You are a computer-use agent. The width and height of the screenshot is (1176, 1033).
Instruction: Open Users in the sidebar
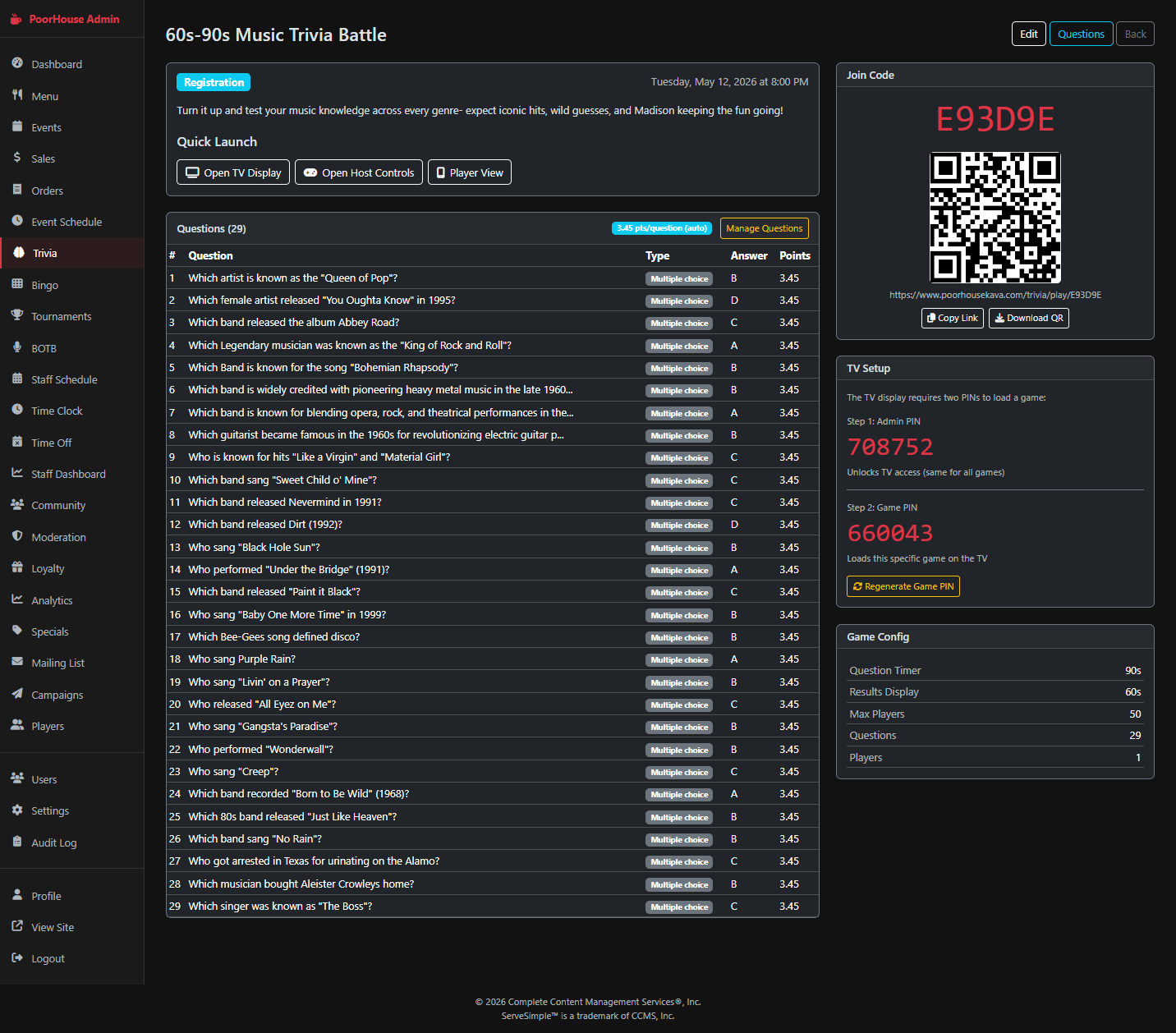click(72, 779)
